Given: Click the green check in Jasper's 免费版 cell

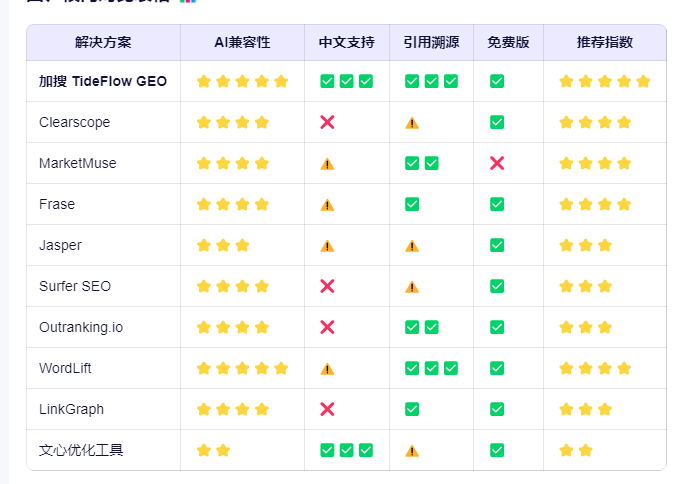Looking at the screenshot, I should [497, 245].
